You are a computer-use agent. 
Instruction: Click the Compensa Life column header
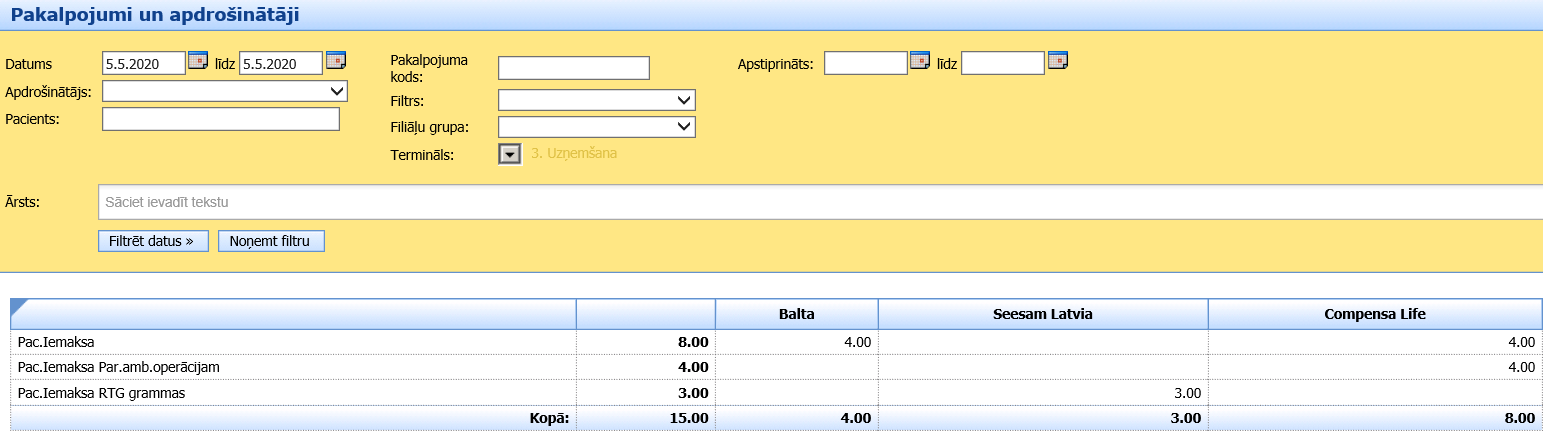pyautogui.click(x=1375, y=314)
